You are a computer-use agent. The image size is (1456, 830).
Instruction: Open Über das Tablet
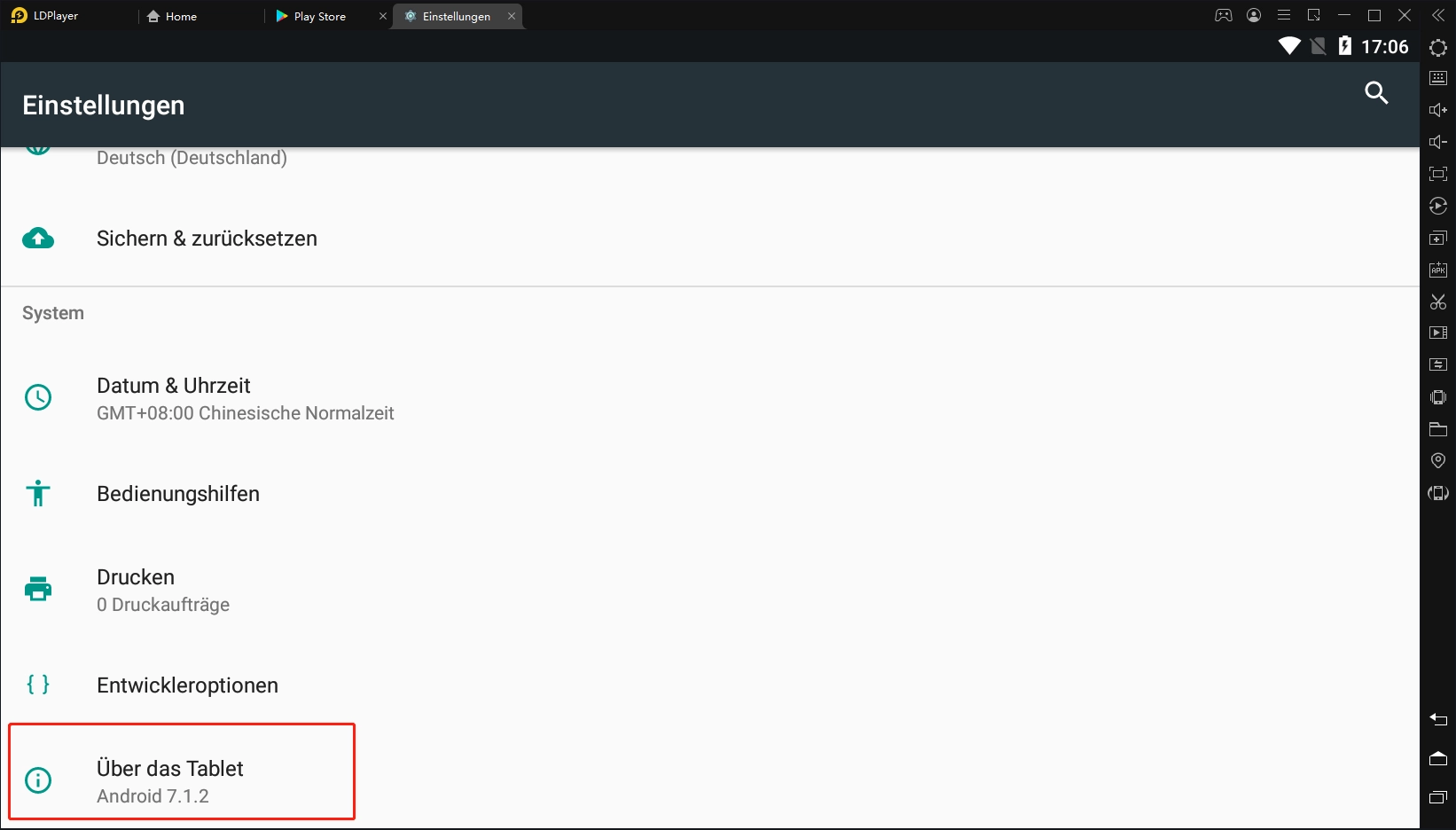[x=709, y=781]
